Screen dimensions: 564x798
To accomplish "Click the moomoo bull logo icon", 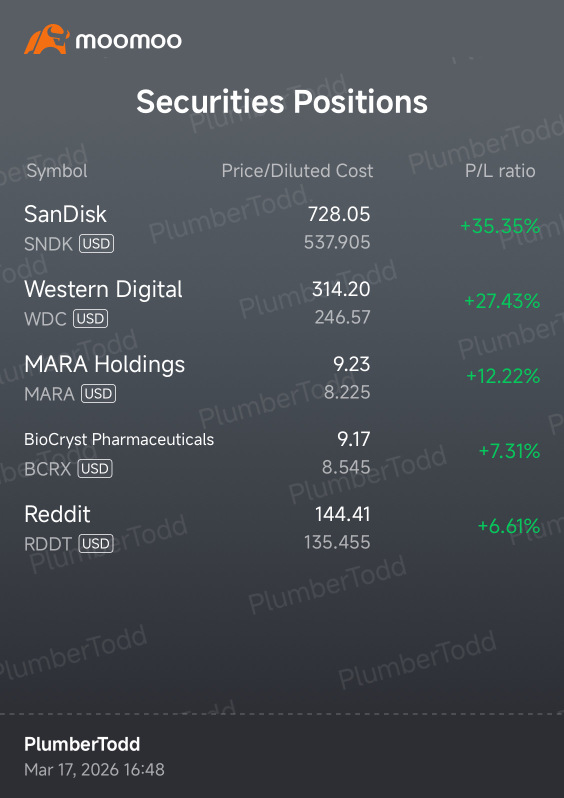I will 47,39.
